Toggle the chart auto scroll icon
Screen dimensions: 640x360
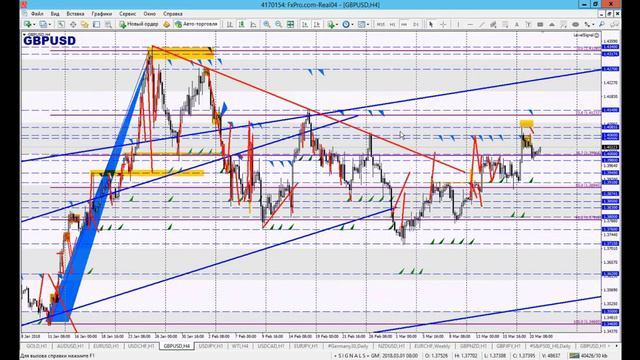pos(305,24)
